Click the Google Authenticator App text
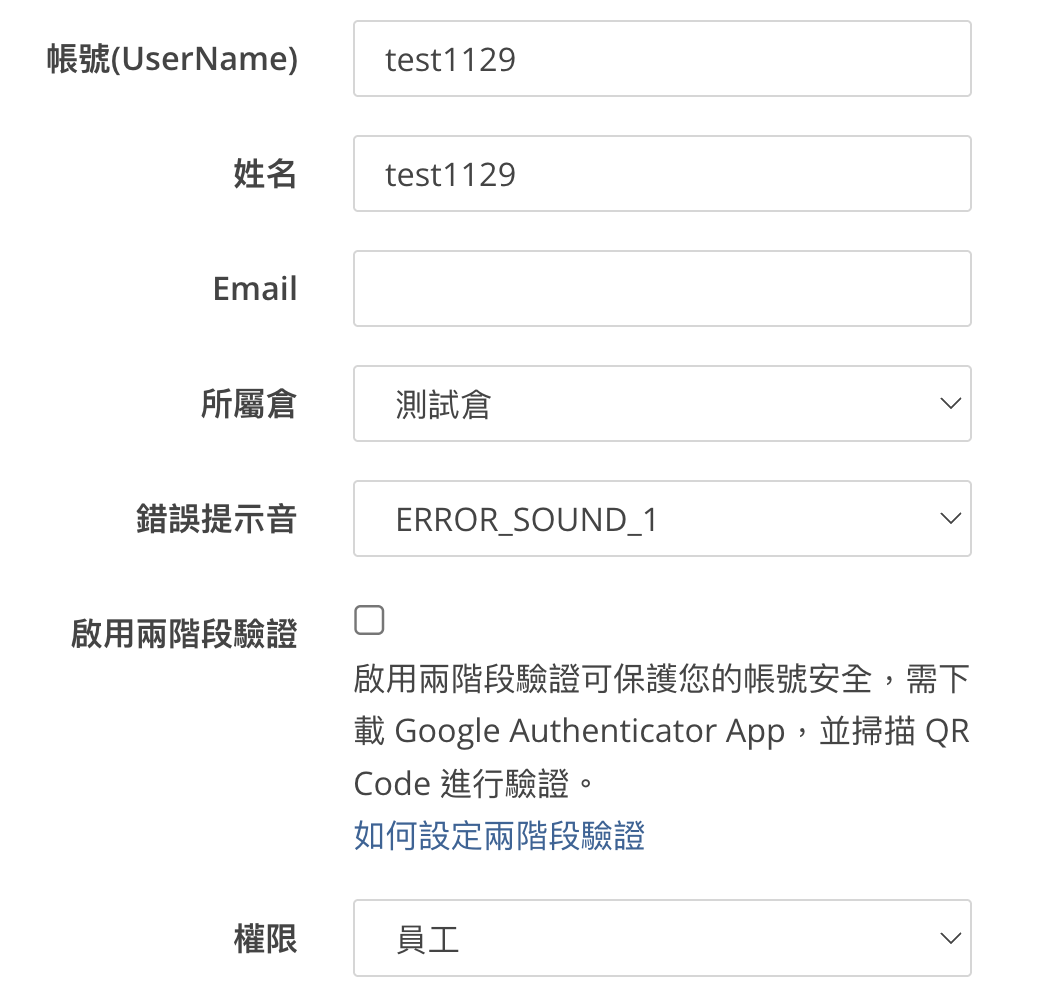 click(589, 732)
